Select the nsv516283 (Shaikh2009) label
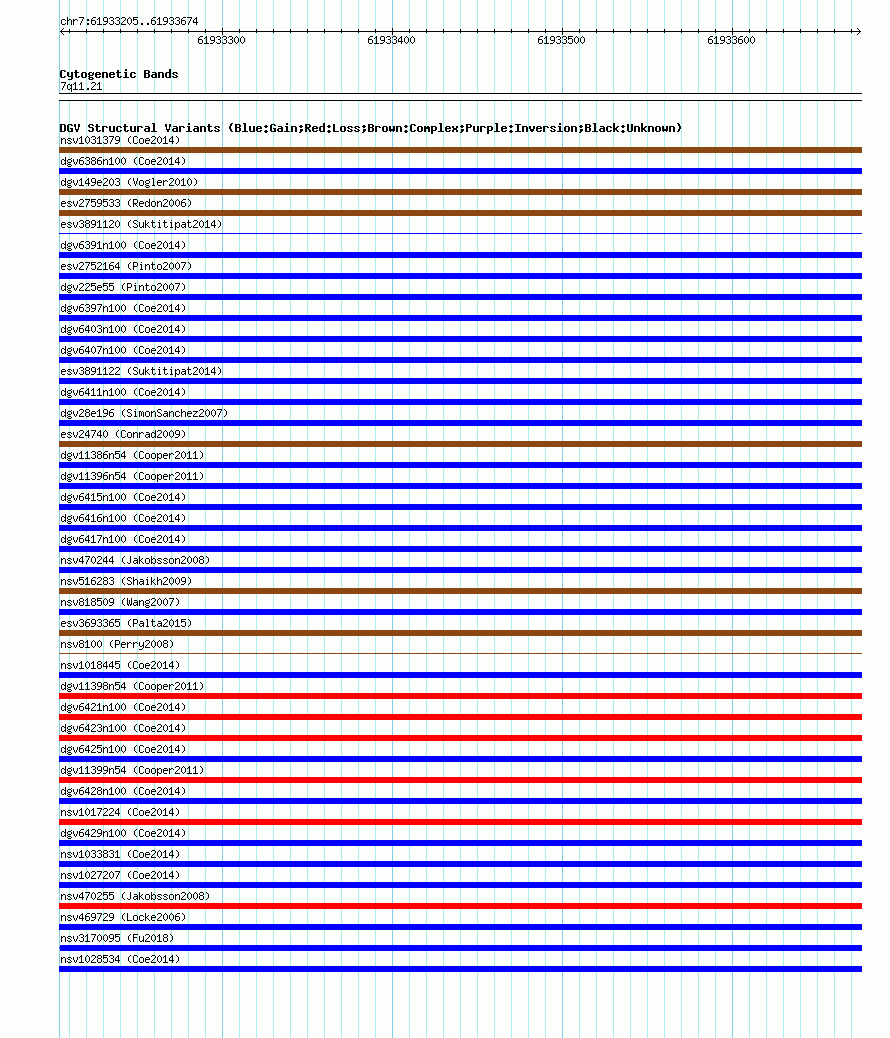Viewport: 890px width, 1038px height. [x=126, y=581]
